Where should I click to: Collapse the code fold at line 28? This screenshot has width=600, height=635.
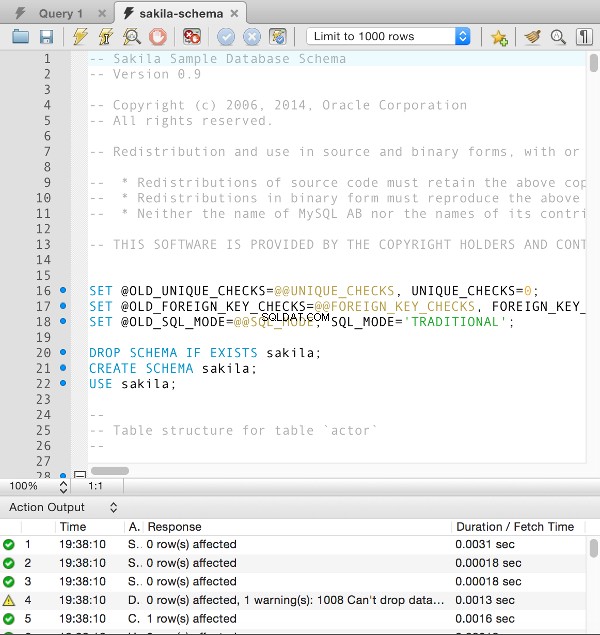pyautogui.click(x=80, y=474)
